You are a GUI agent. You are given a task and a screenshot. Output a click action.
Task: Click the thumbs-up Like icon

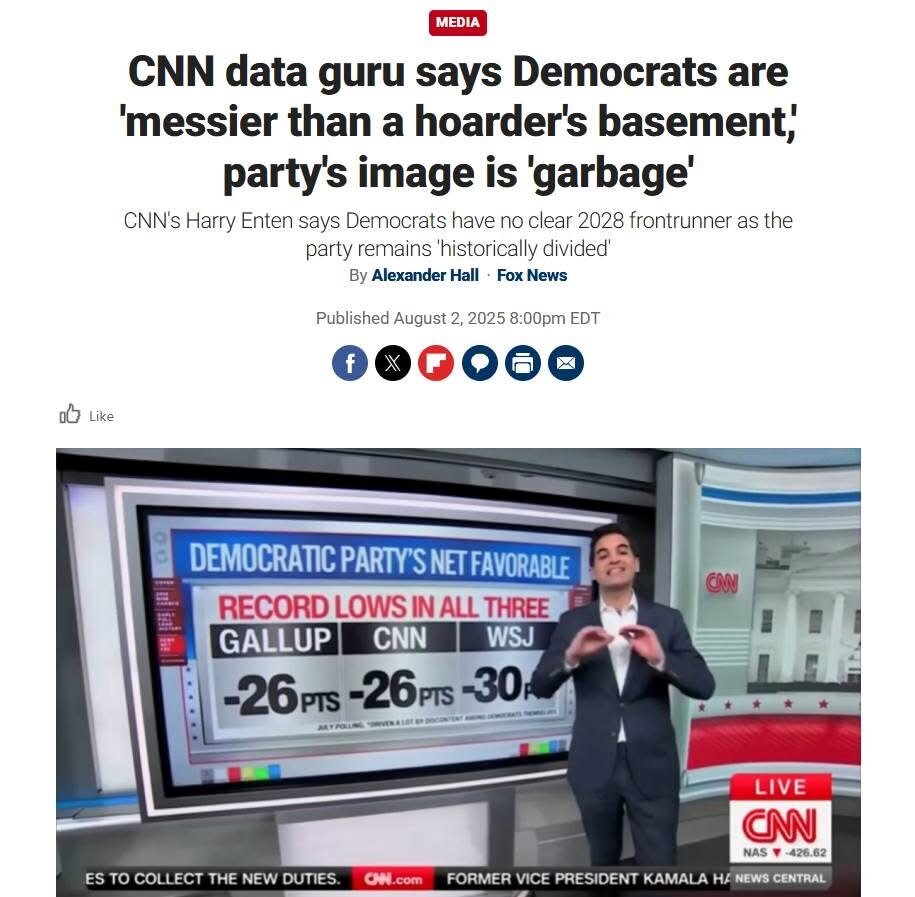(70, 414)
